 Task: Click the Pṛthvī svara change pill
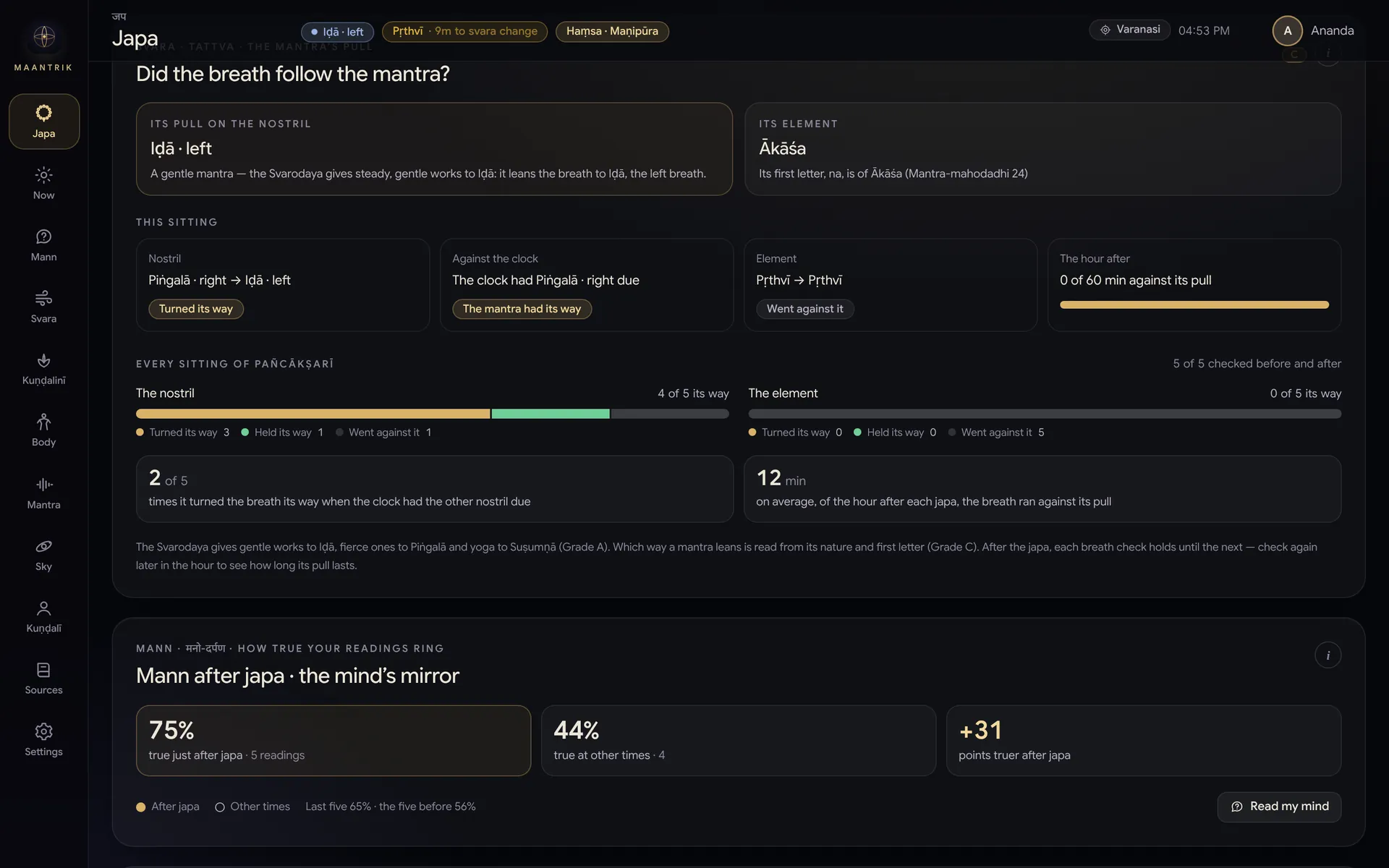point(464,31)
